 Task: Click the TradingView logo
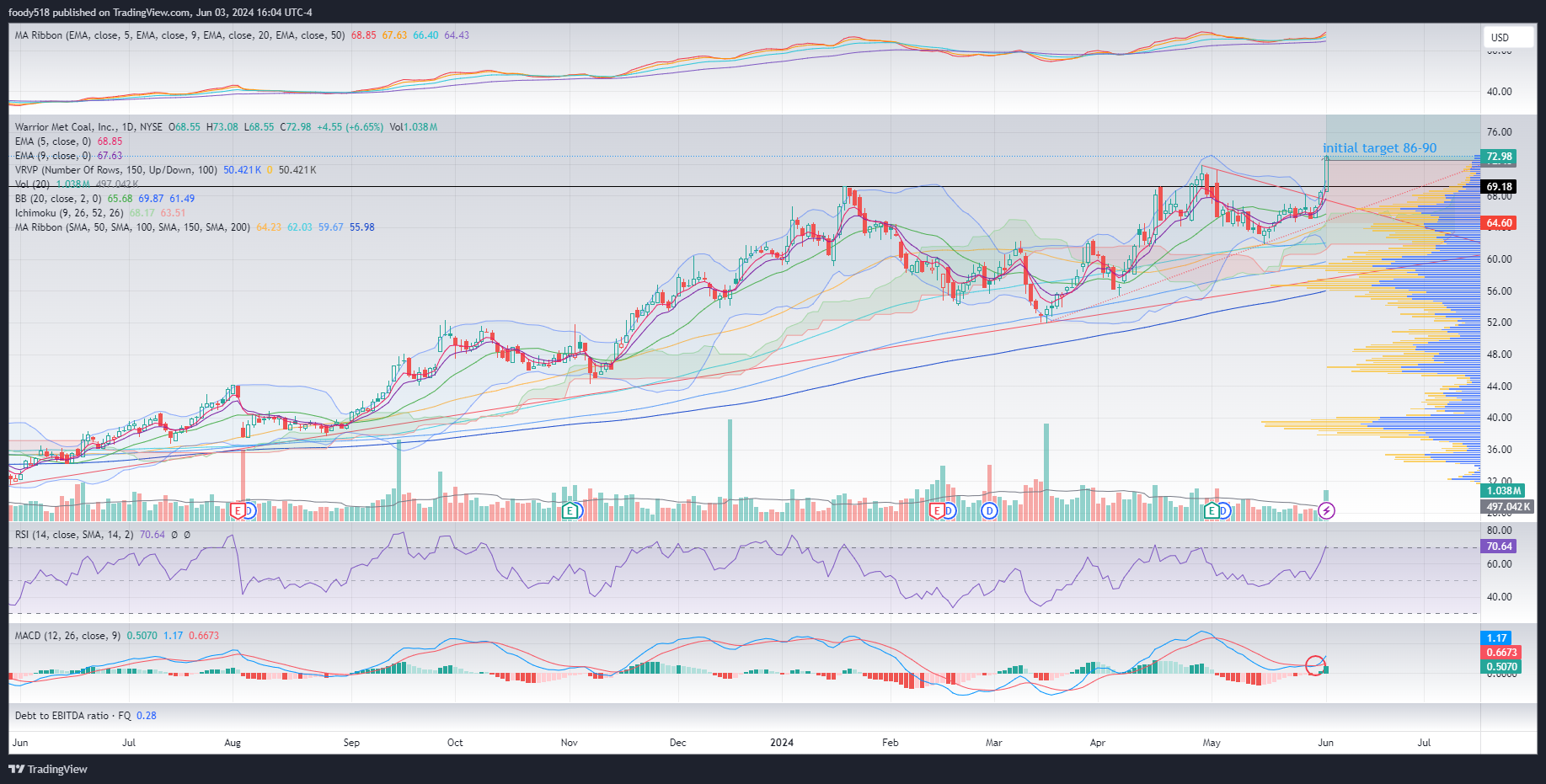tap(48, 769)
